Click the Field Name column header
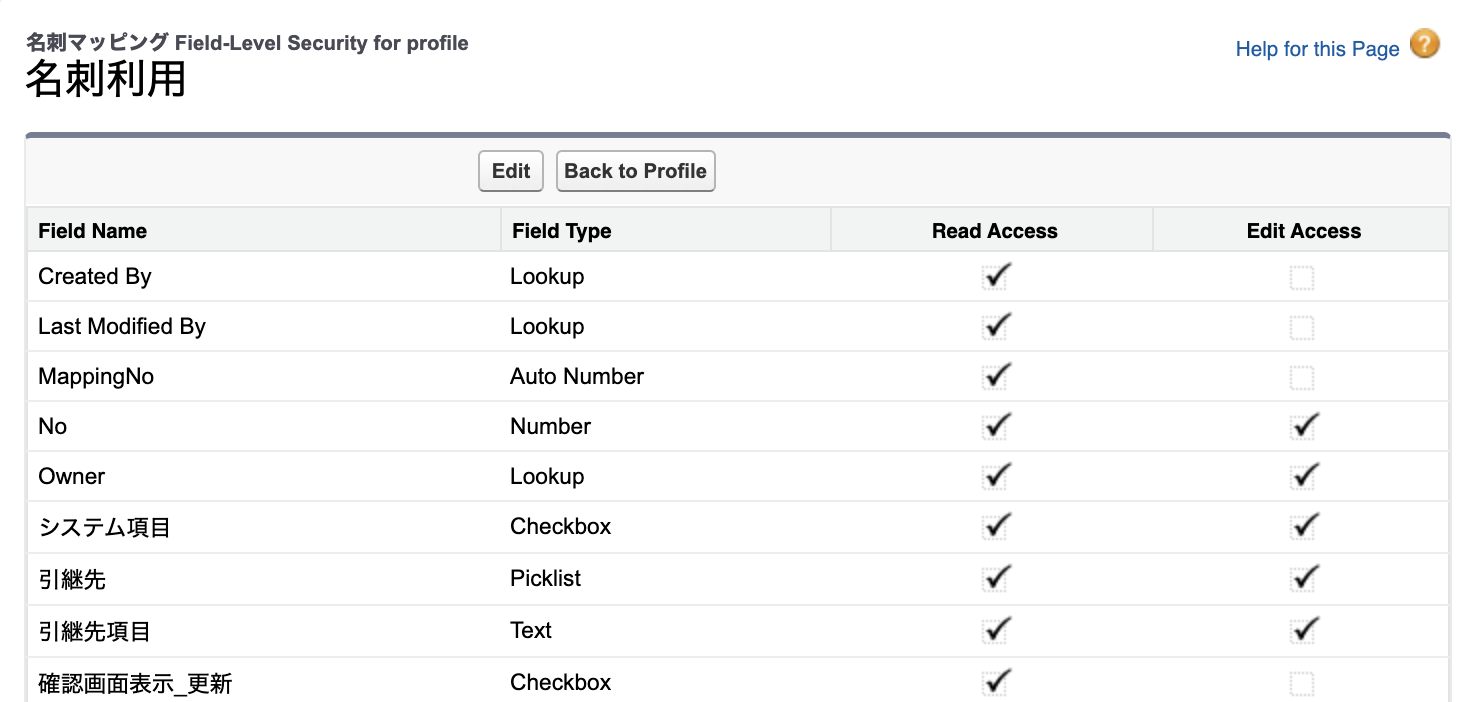 [x=92, y=231]
